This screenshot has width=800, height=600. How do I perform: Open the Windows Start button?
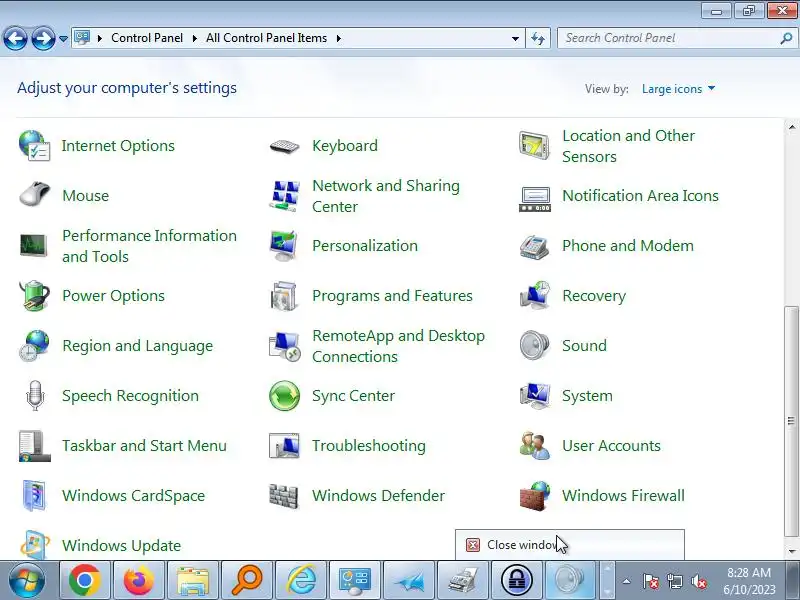(27, 581)
